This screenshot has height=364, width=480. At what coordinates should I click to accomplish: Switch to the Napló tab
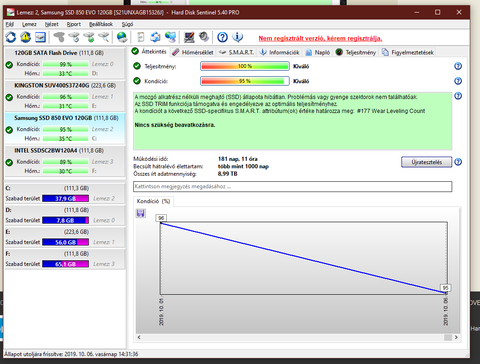pyautogui.click(x=318, y=52)
